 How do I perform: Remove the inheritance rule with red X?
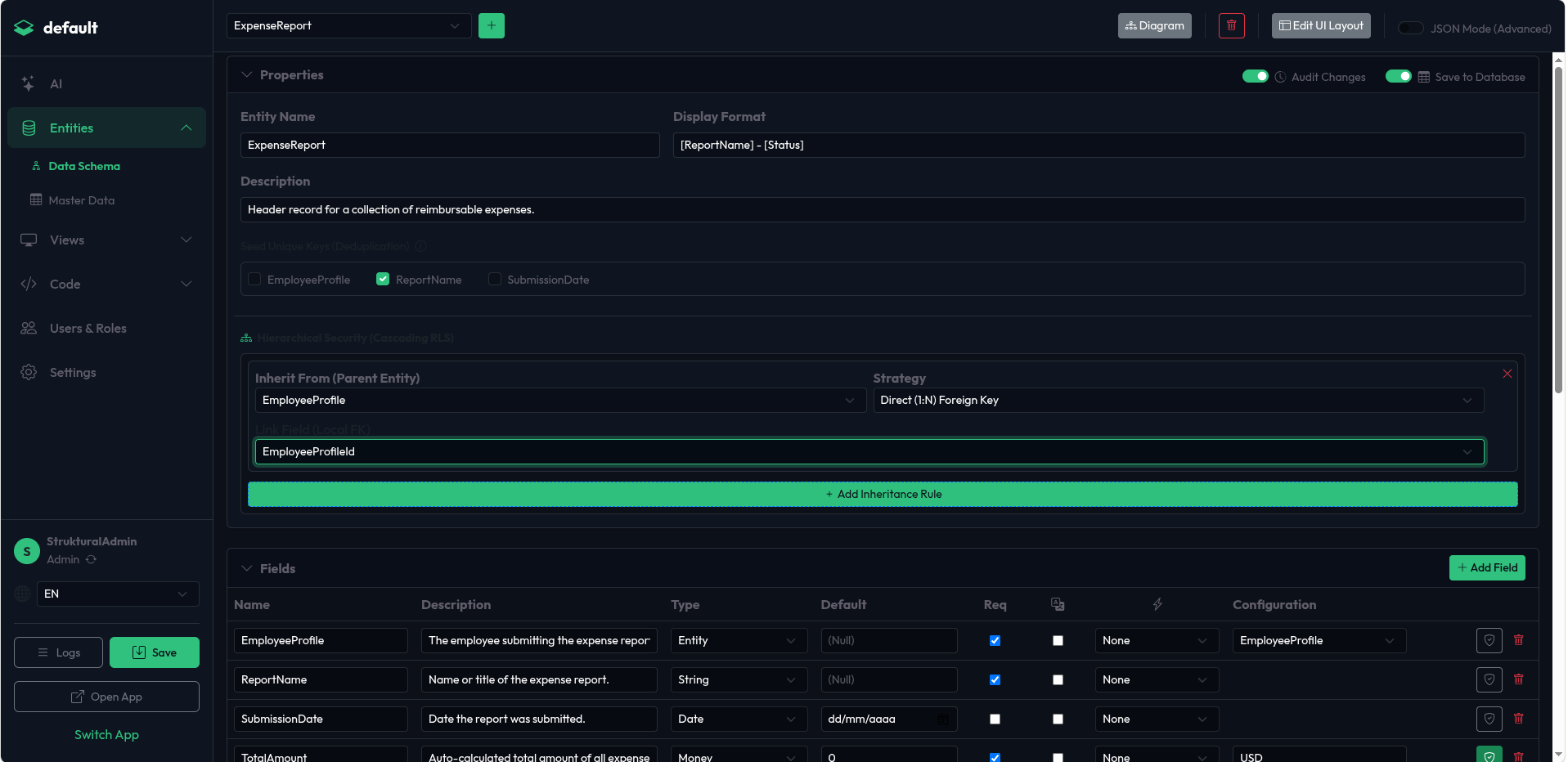(x=1507, y=374)
